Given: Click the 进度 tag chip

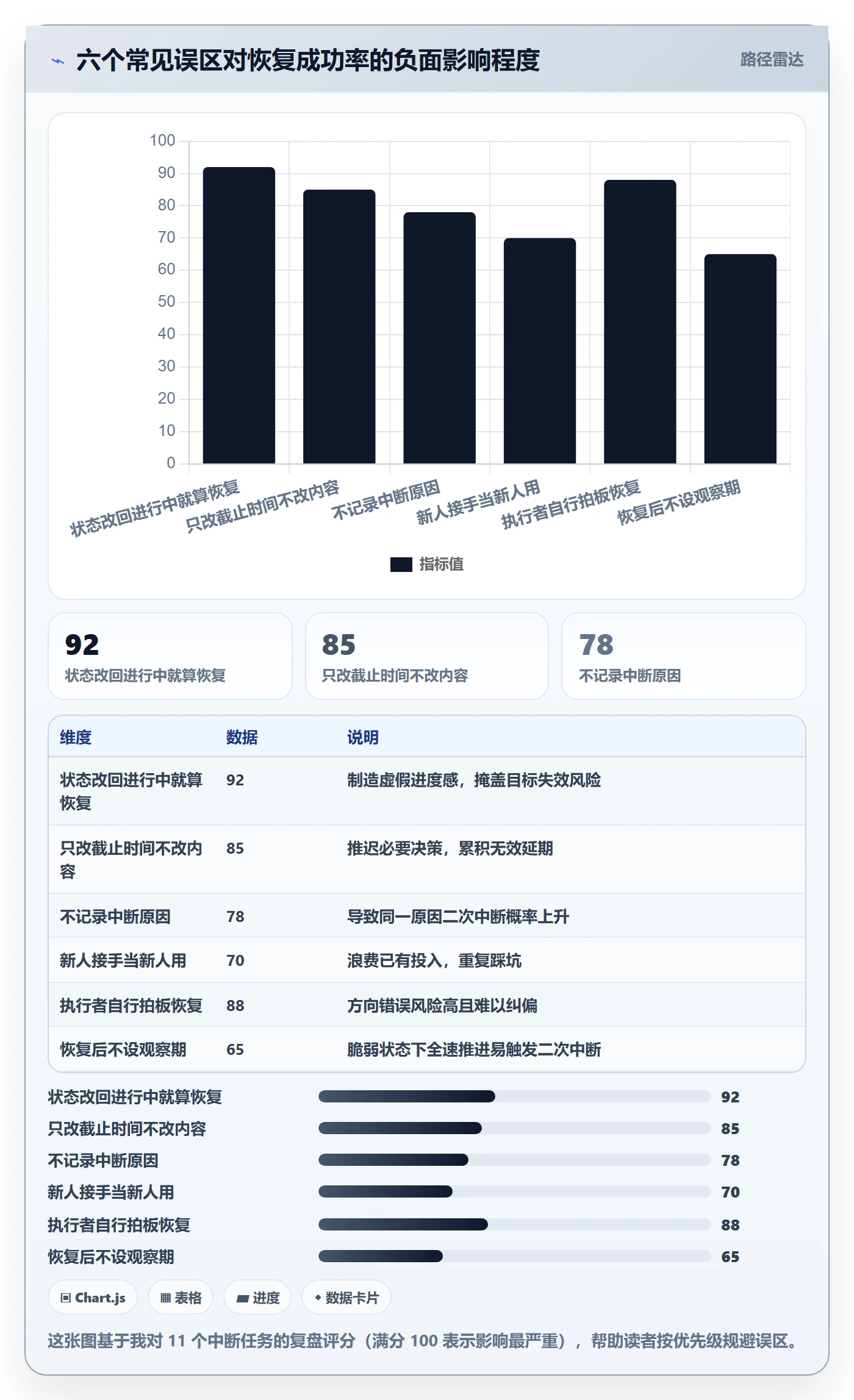Looking at the screenshot, I should [257, 1298].
